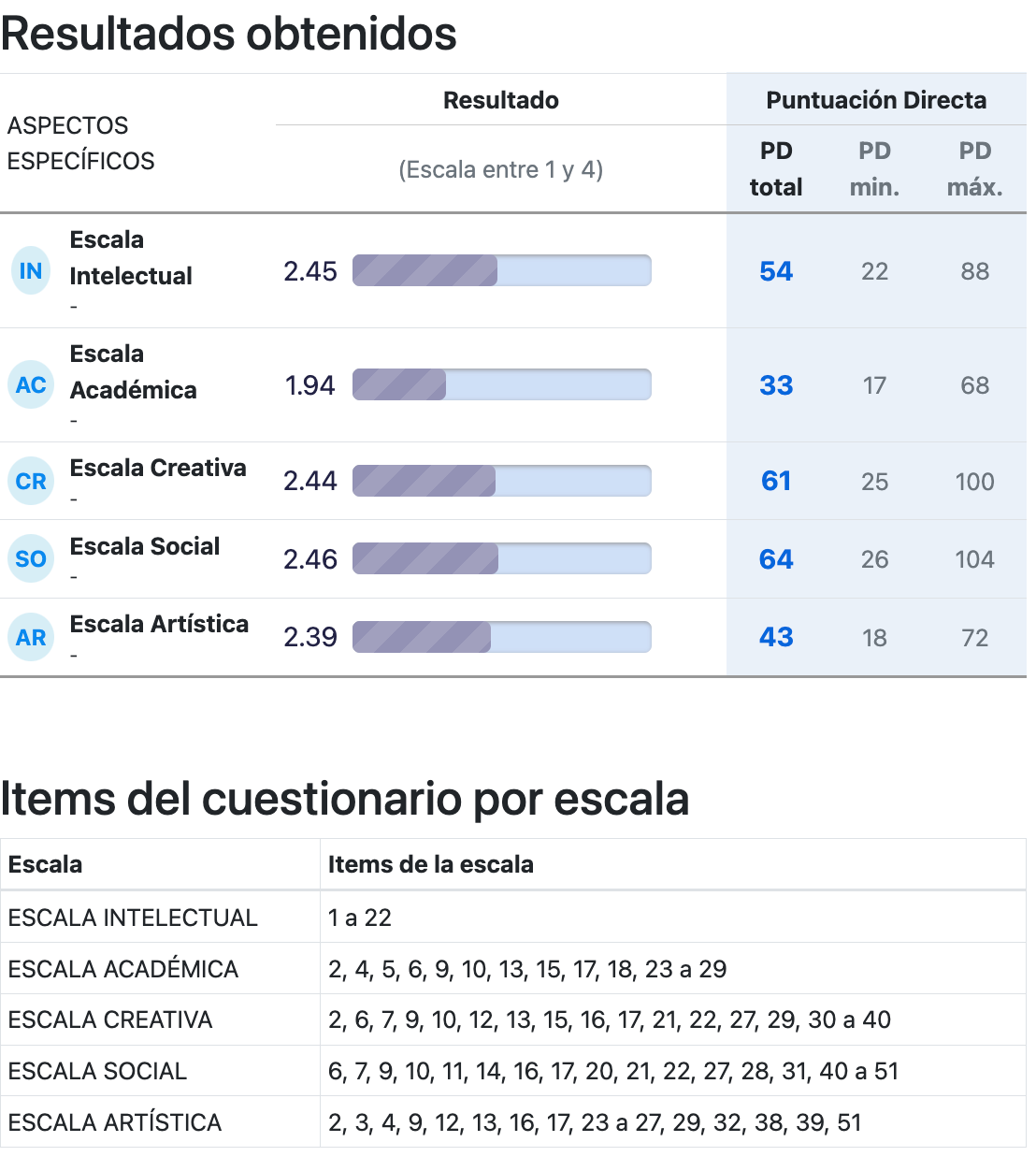Click the Puntuación Directa column header
Screen dimensions: 1036x1171
coord(876,101)
